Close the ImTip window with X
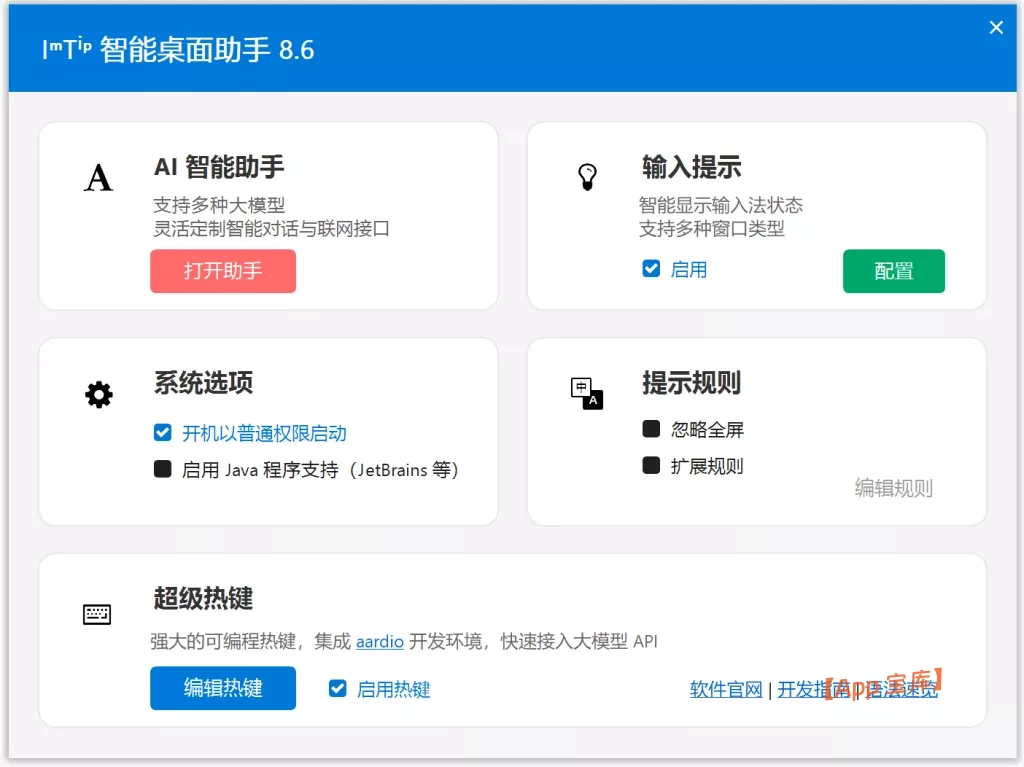This screenshot has height=767, width=1024. [996, 27]
